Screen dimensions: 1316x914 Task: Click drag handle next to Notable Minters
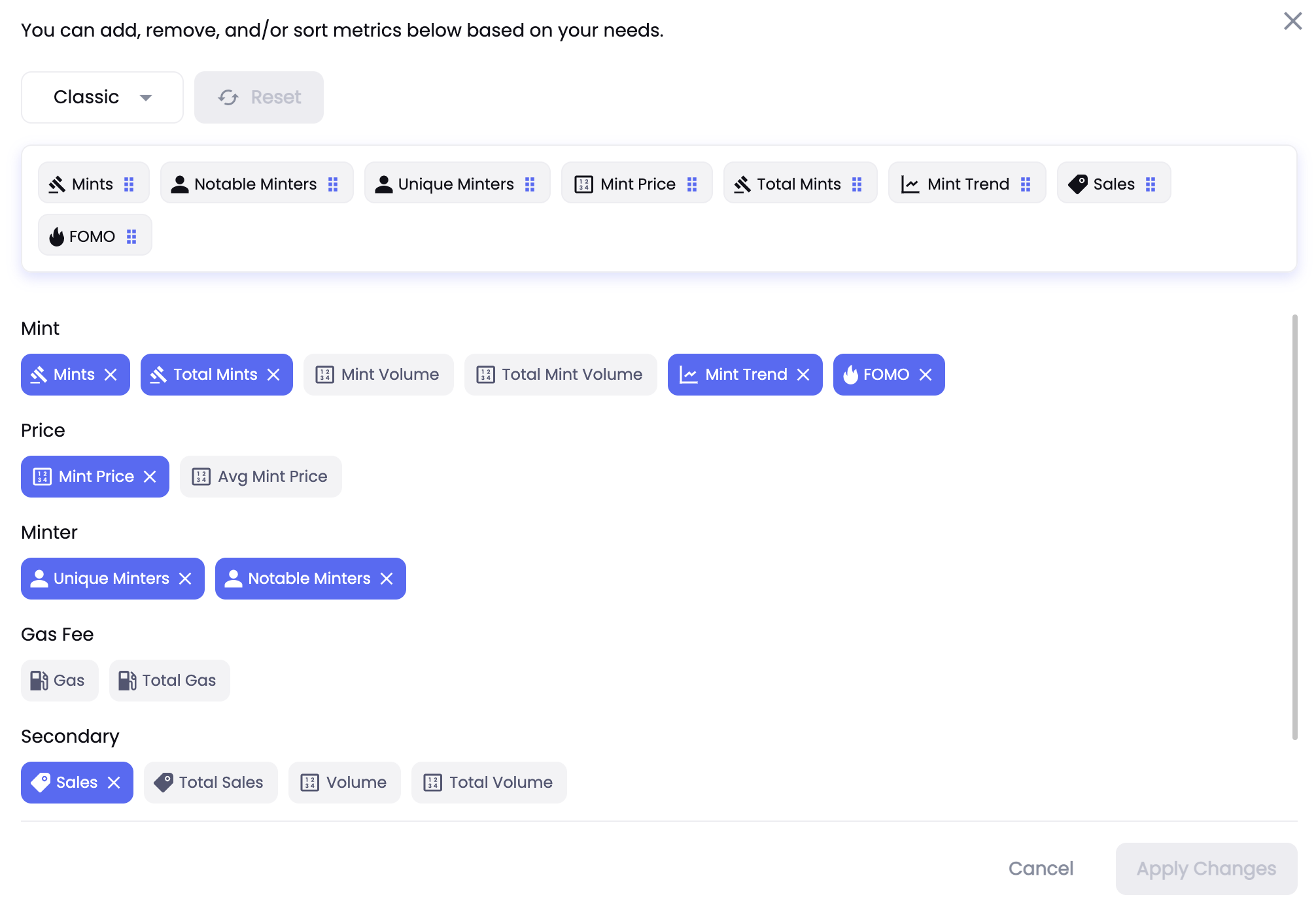333,184
